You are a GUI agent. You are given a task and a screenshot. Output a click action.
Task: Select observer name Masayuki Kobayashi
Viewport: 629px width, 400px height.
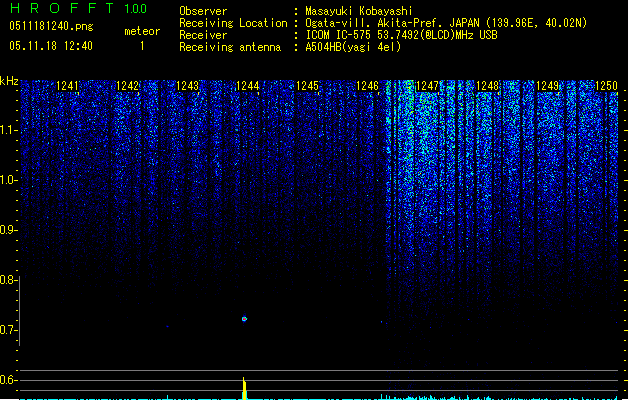tap(359, 11)
